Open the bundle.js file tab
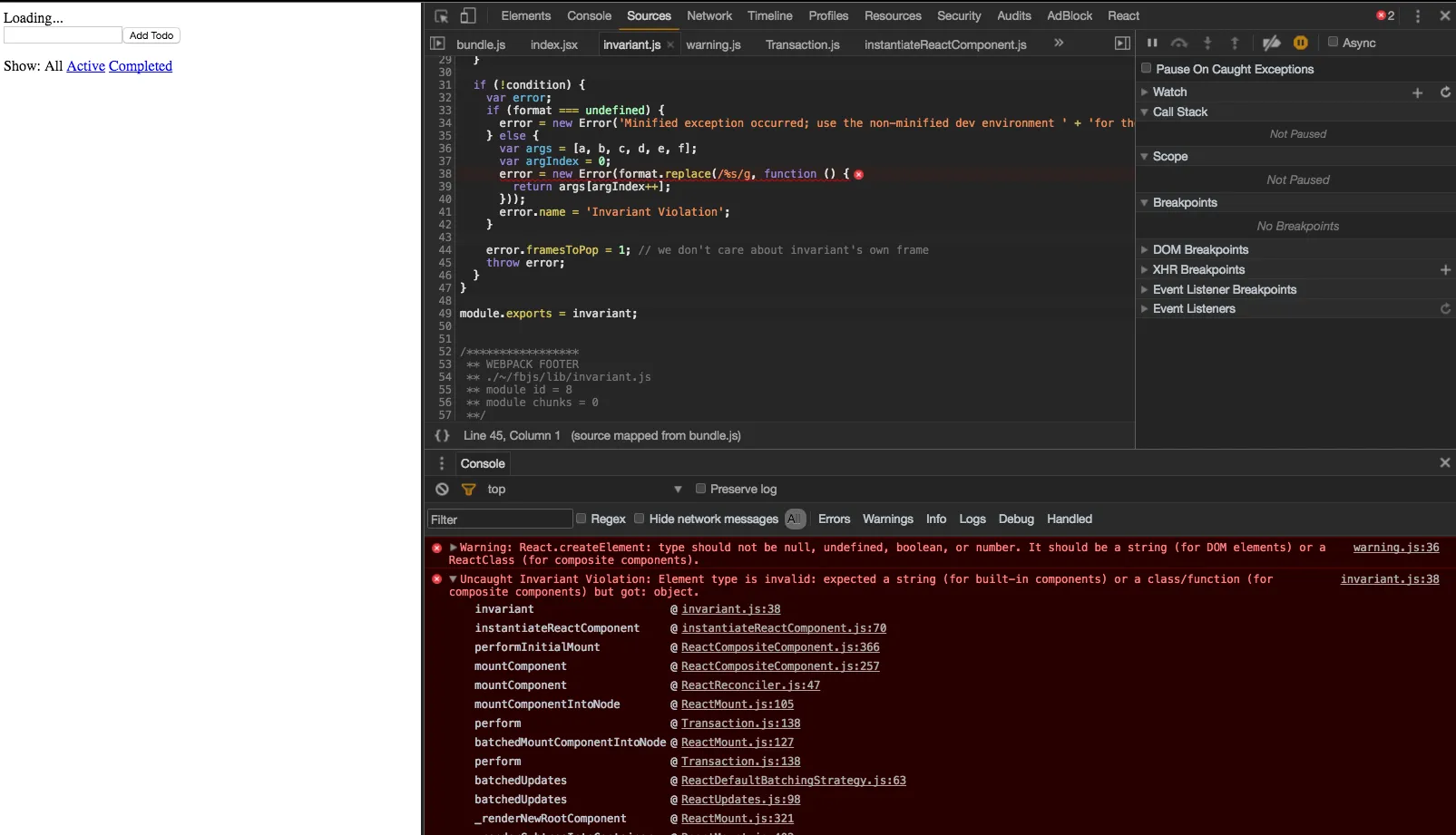This screenshot has height=835, width=1456. coord(481,44)
